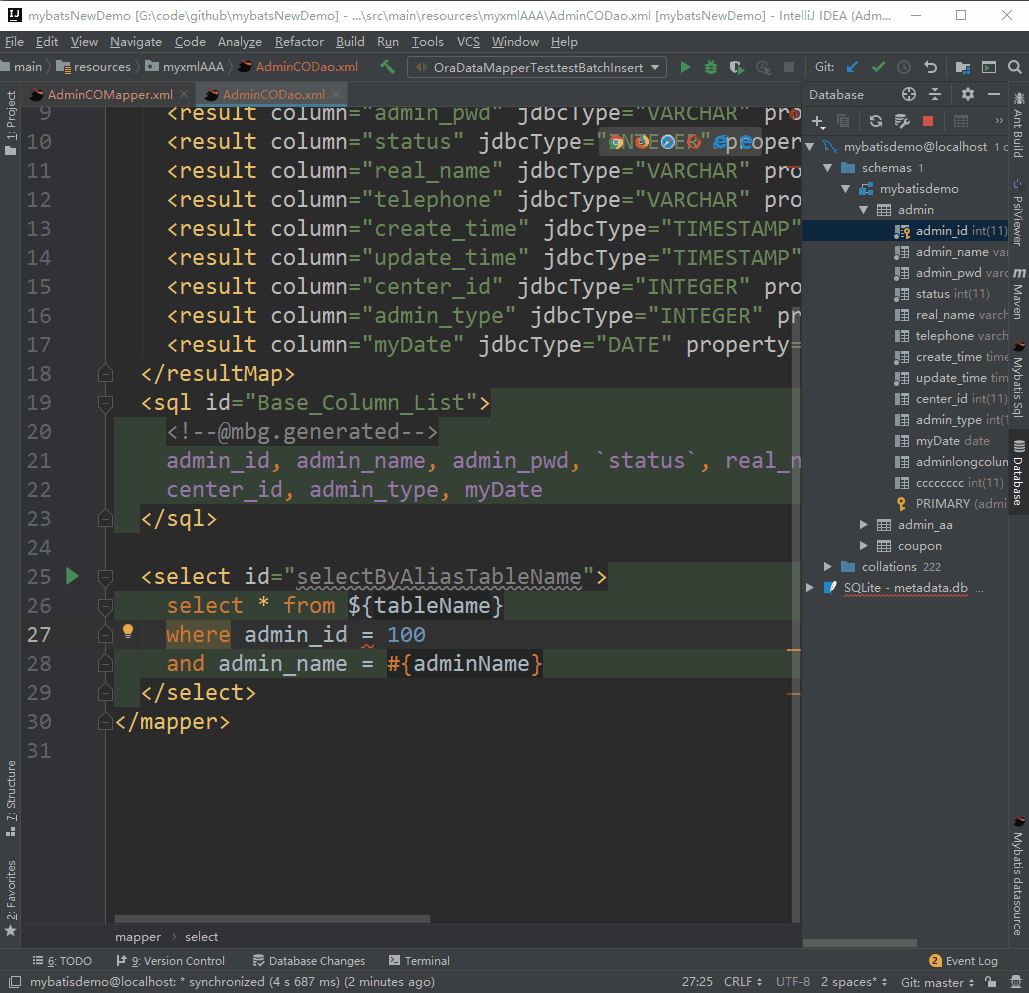The height and width of the screenshot is (993, 1029).
Task: Click the yellow lightbulb intention icon
Action: (128, 631)
